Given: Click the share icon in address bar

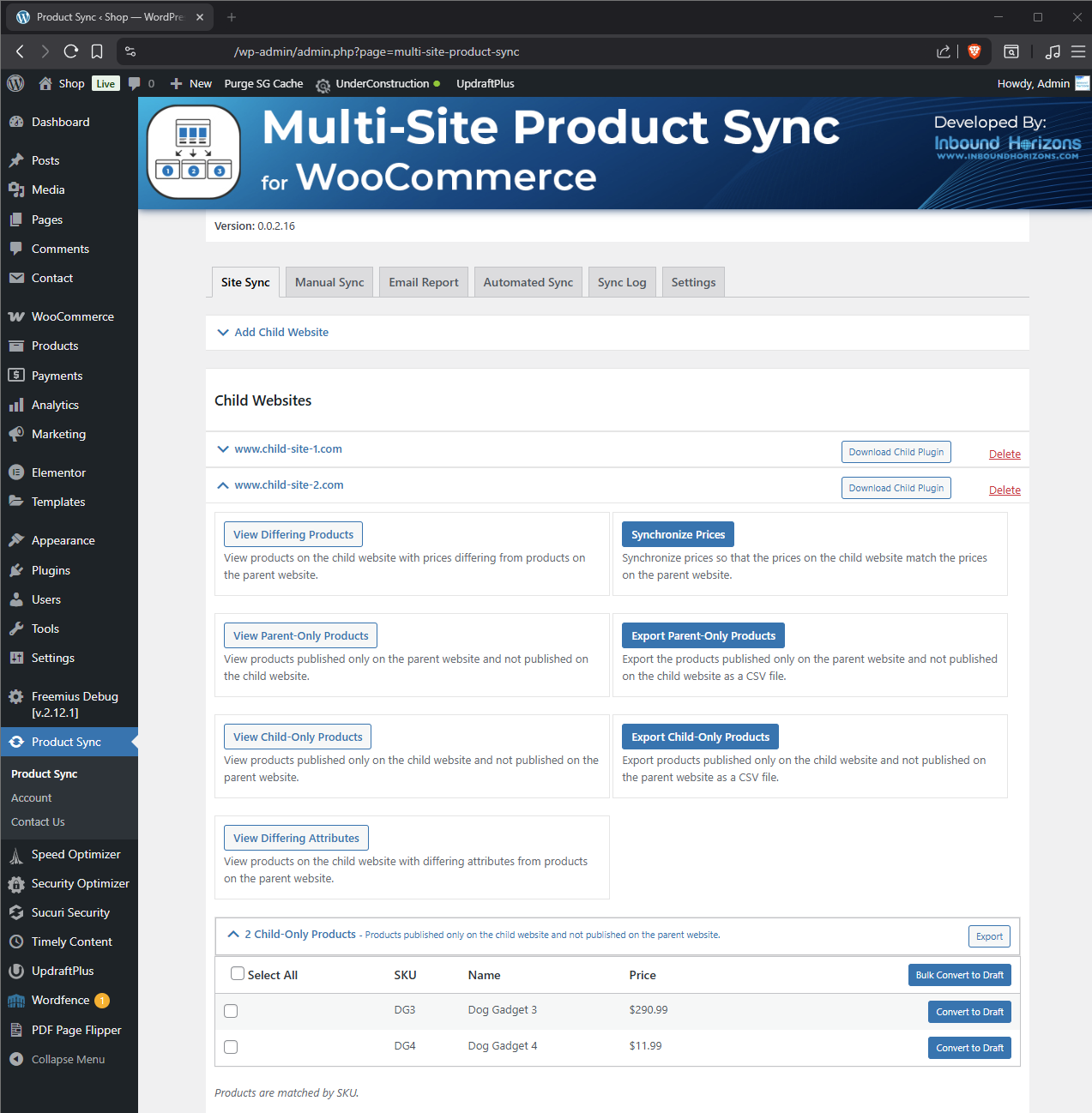Looking at the screenshot, I should coord(943,51).
